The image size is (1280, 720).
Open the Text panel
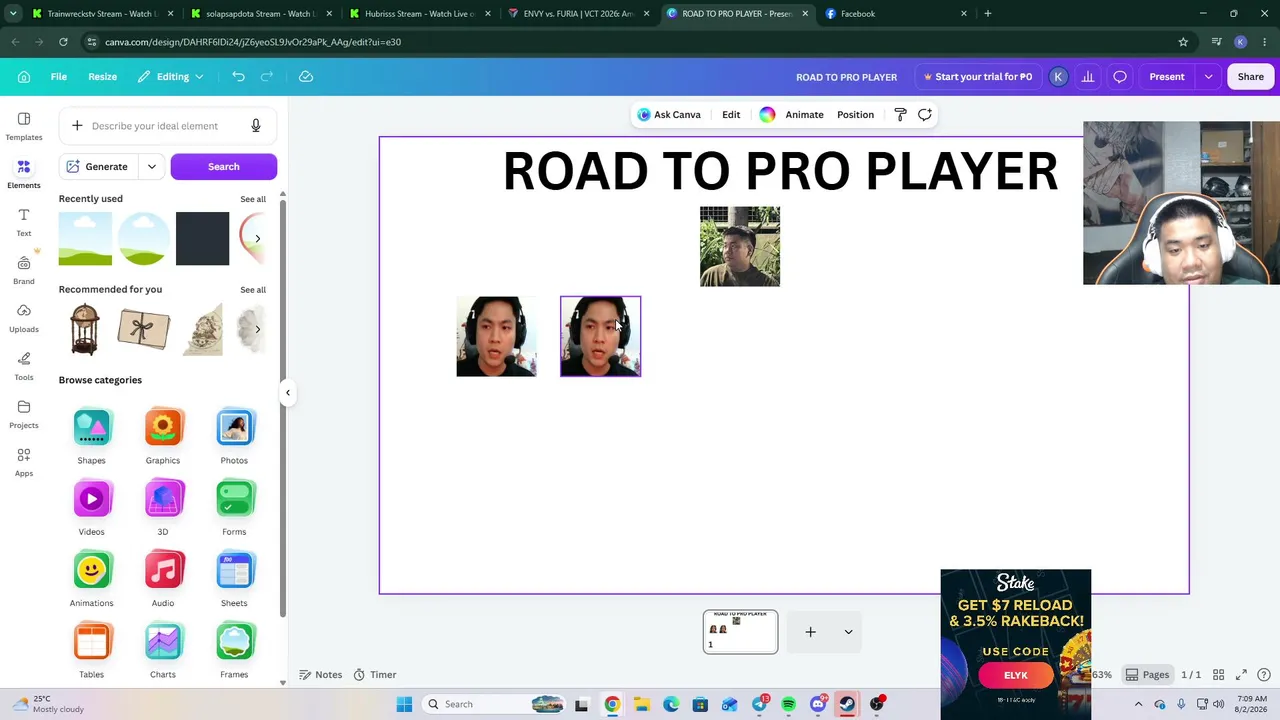coord(24,222)
